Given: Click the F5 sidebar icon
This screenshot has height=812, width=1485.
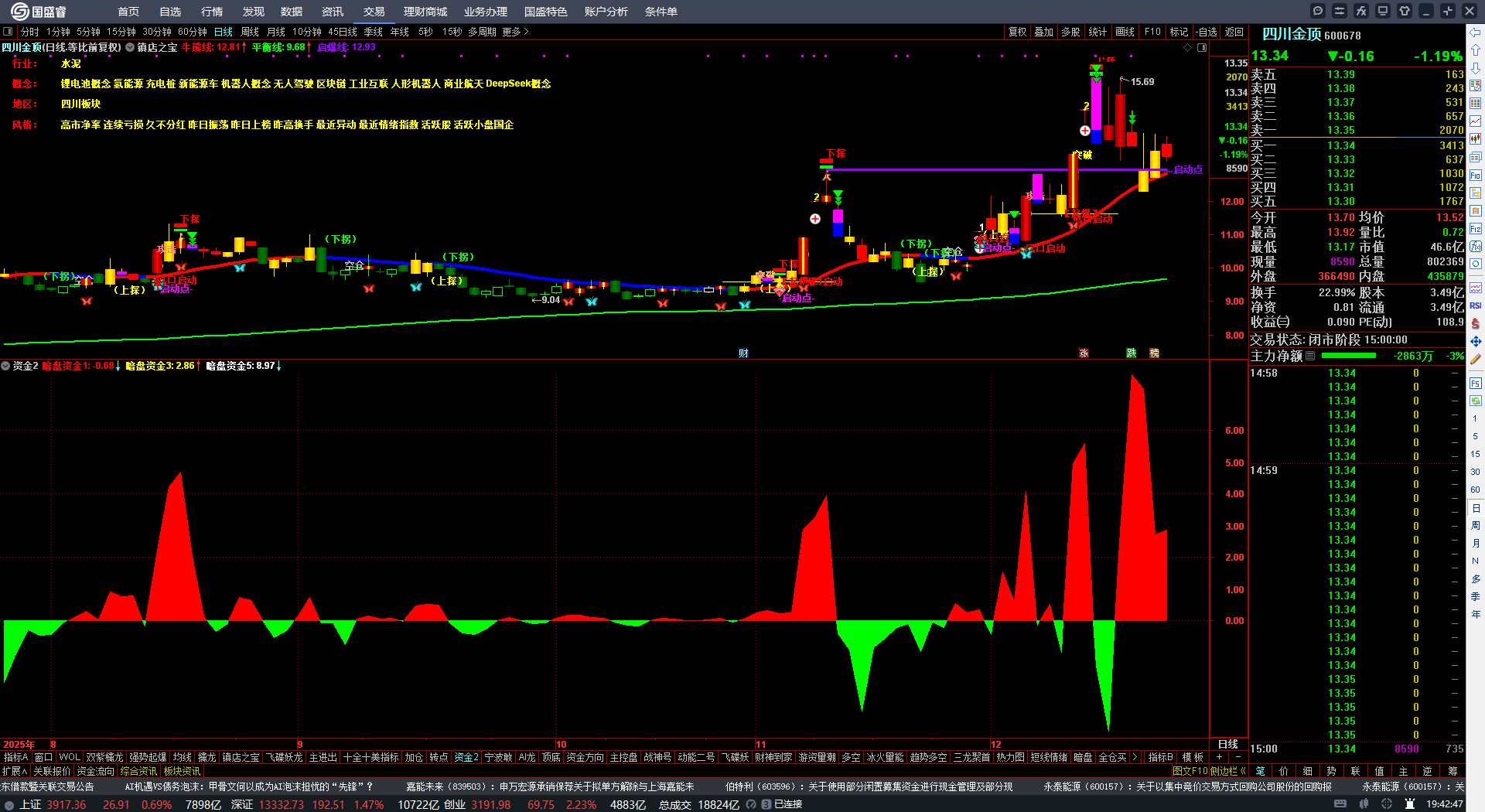Looking at the screenshot, I should 1476,384.
